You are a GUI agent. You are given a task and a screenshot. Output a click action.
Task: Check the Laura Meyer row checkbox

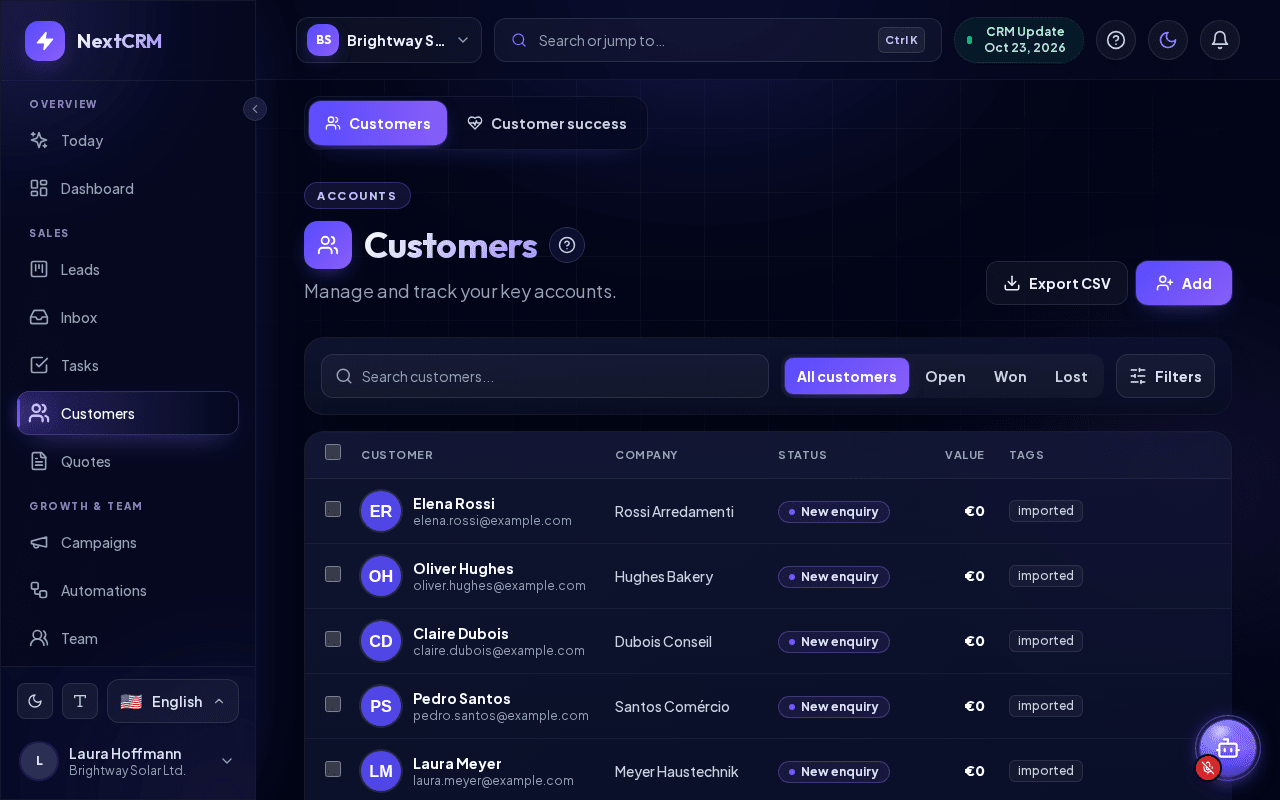pyautogui.click(x=333, y=769)
